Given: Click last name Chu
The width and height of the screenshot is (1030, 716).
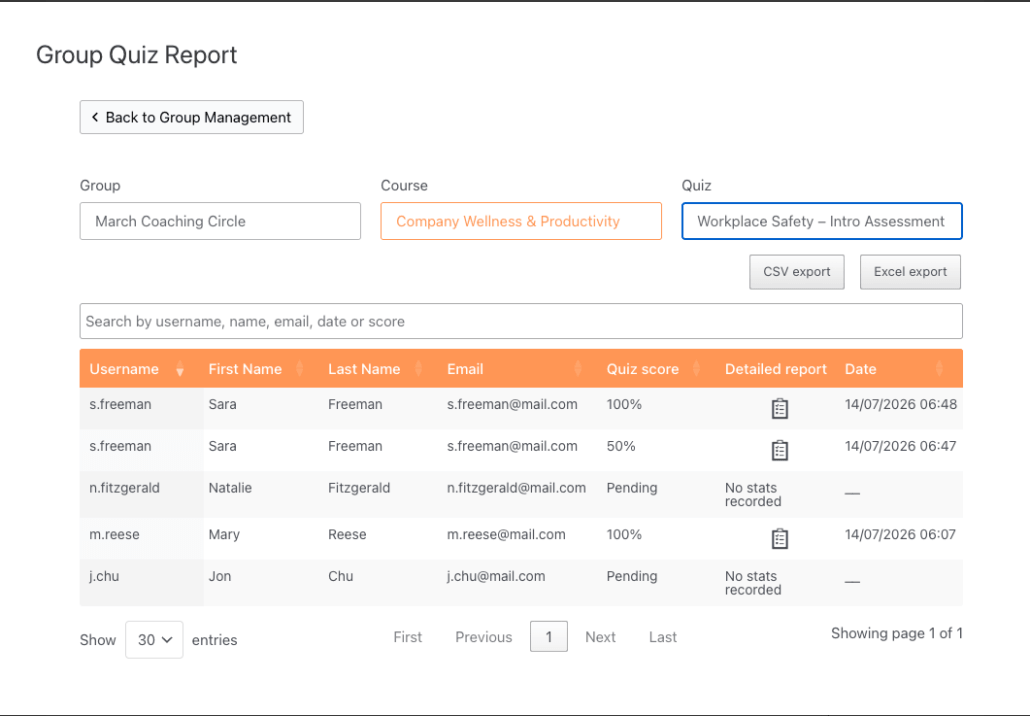Looking at the screenshot, I should 340,576.
